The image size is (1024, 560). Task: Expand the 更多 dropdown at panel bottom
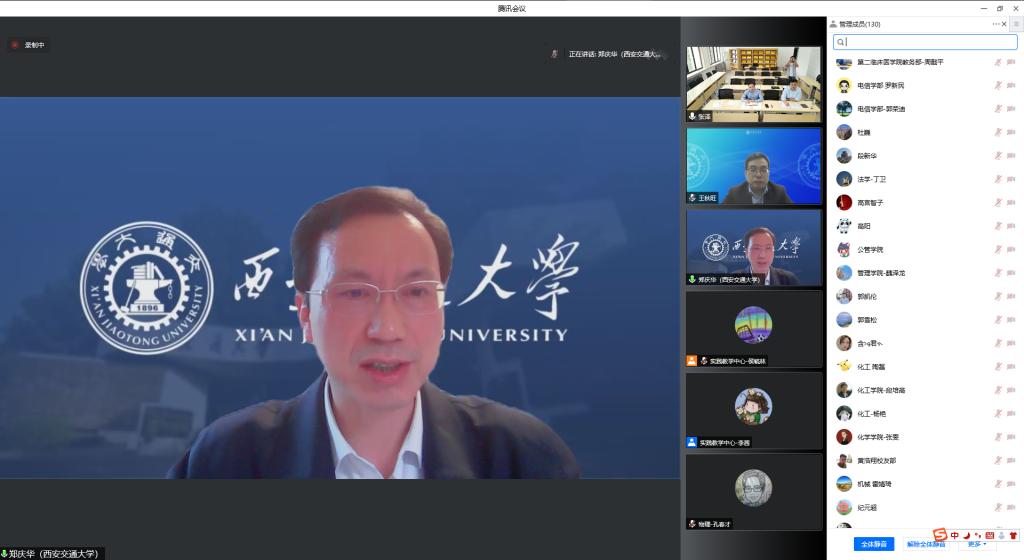pos(978,544)
